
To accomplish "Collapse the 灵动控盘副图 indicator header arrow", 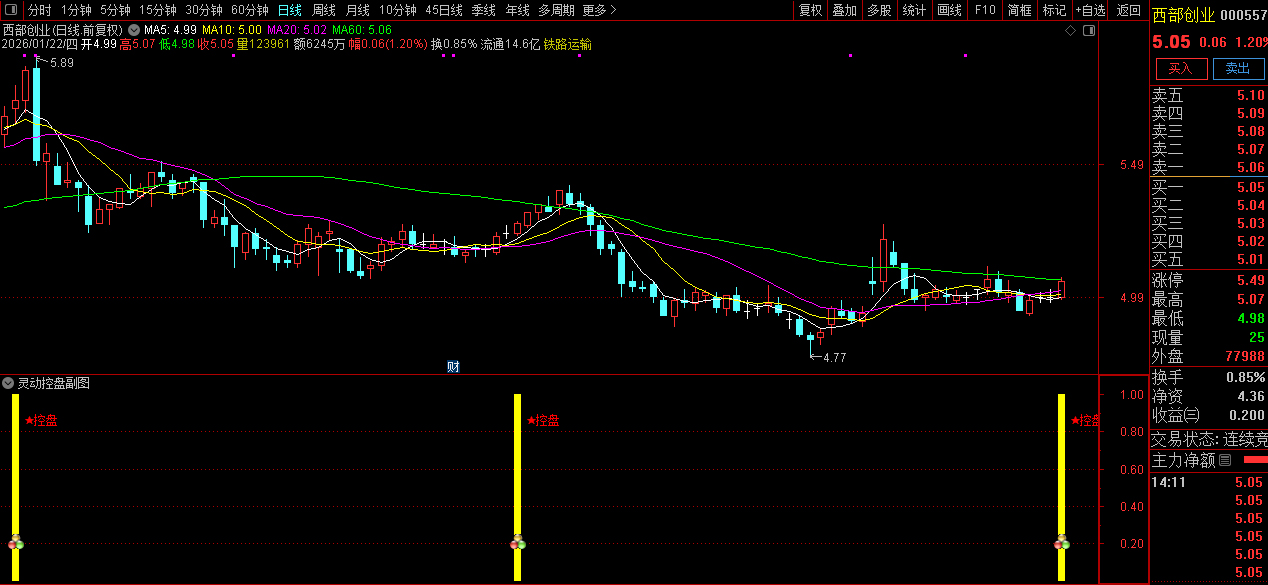I will tap(8, 383).
